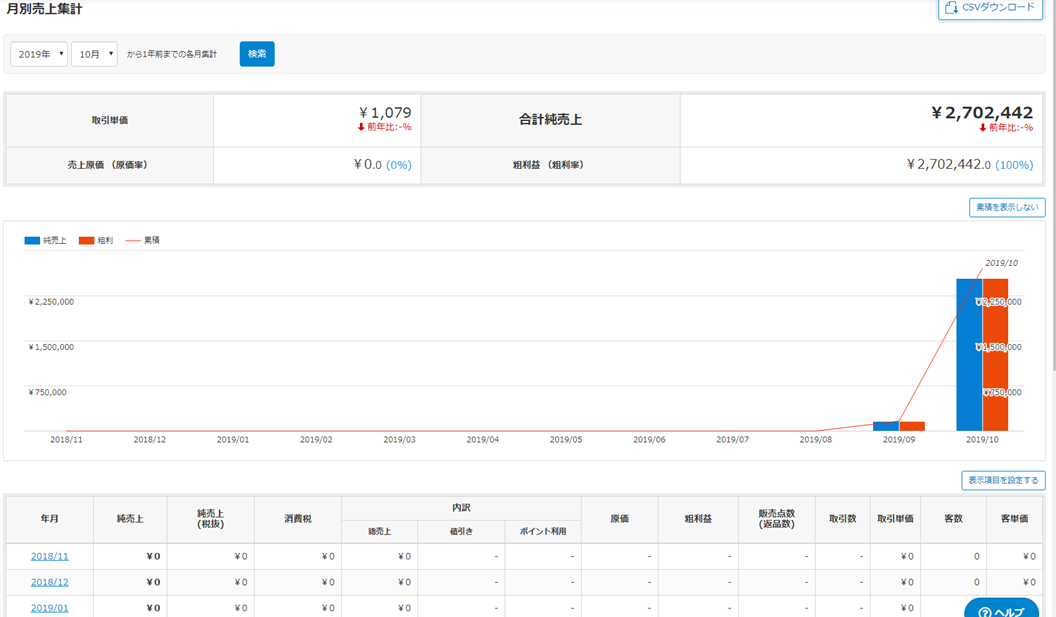Image resolution: width=1056 pixels, height=617 pixels.
Task: Toggle the 粗利 legend series
Action: 97,241
